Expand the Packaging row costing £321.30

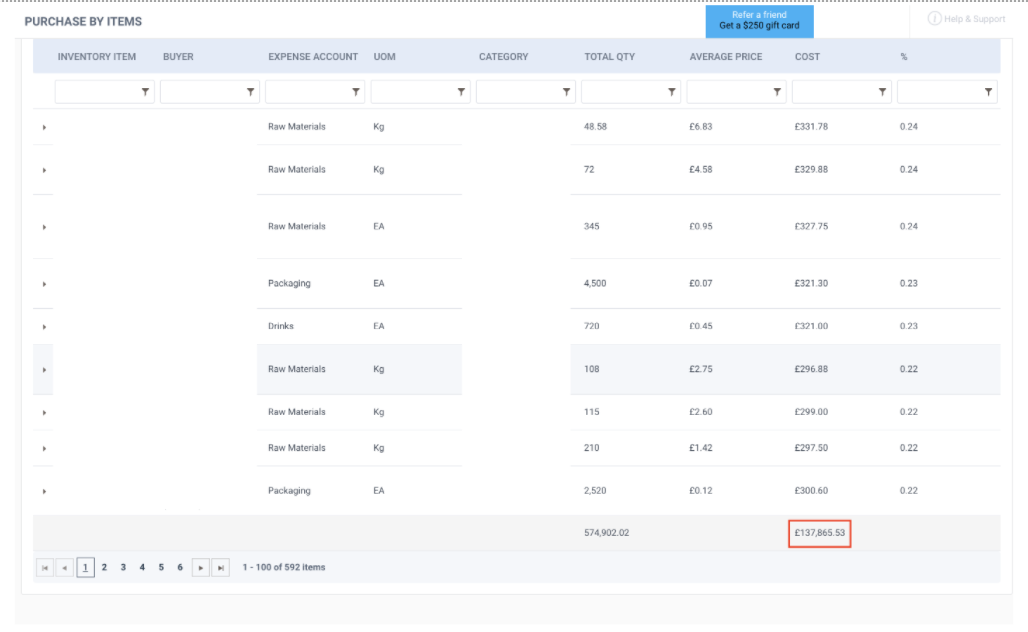tap(45, 285)
